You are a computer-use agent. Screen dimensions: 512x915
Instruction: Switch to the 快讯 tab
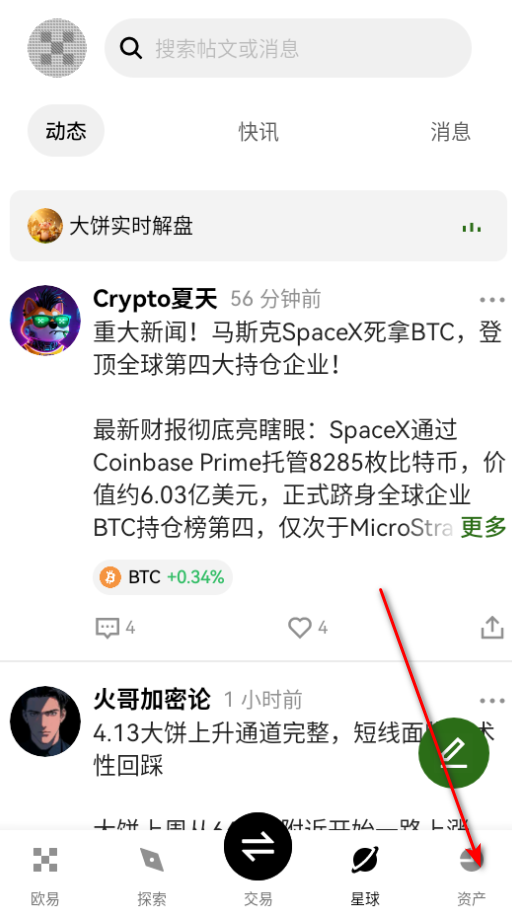(x=258, y=131)
